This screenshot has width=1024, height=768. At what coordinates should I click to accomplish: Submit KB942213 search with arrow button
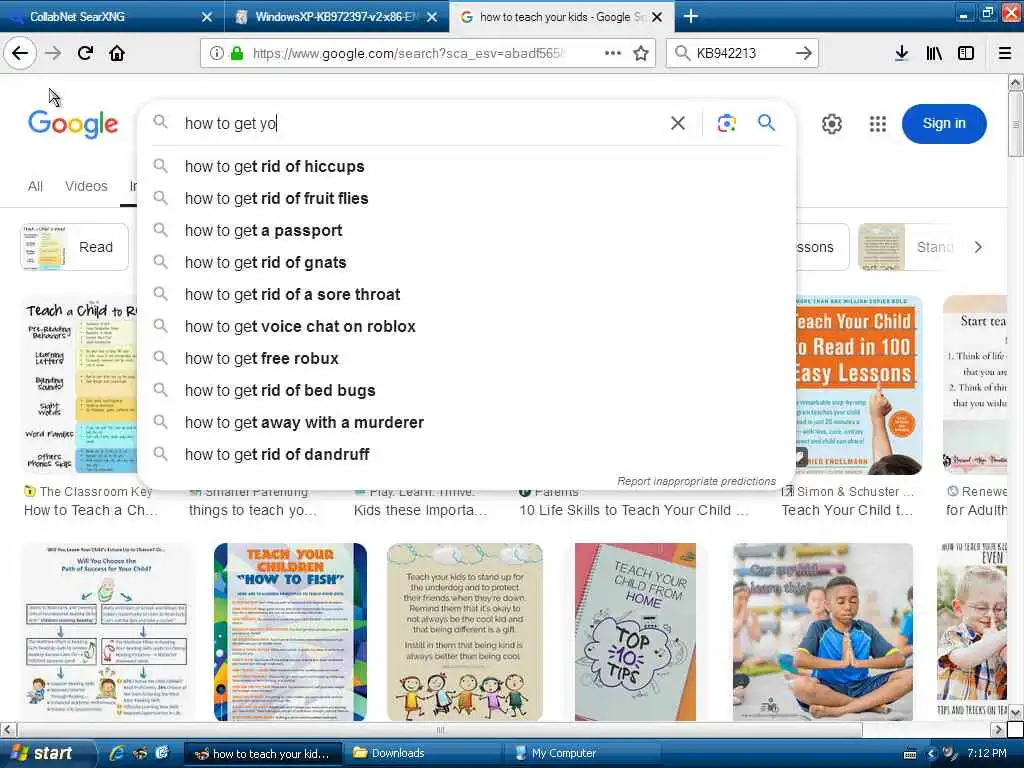(804, 53)
